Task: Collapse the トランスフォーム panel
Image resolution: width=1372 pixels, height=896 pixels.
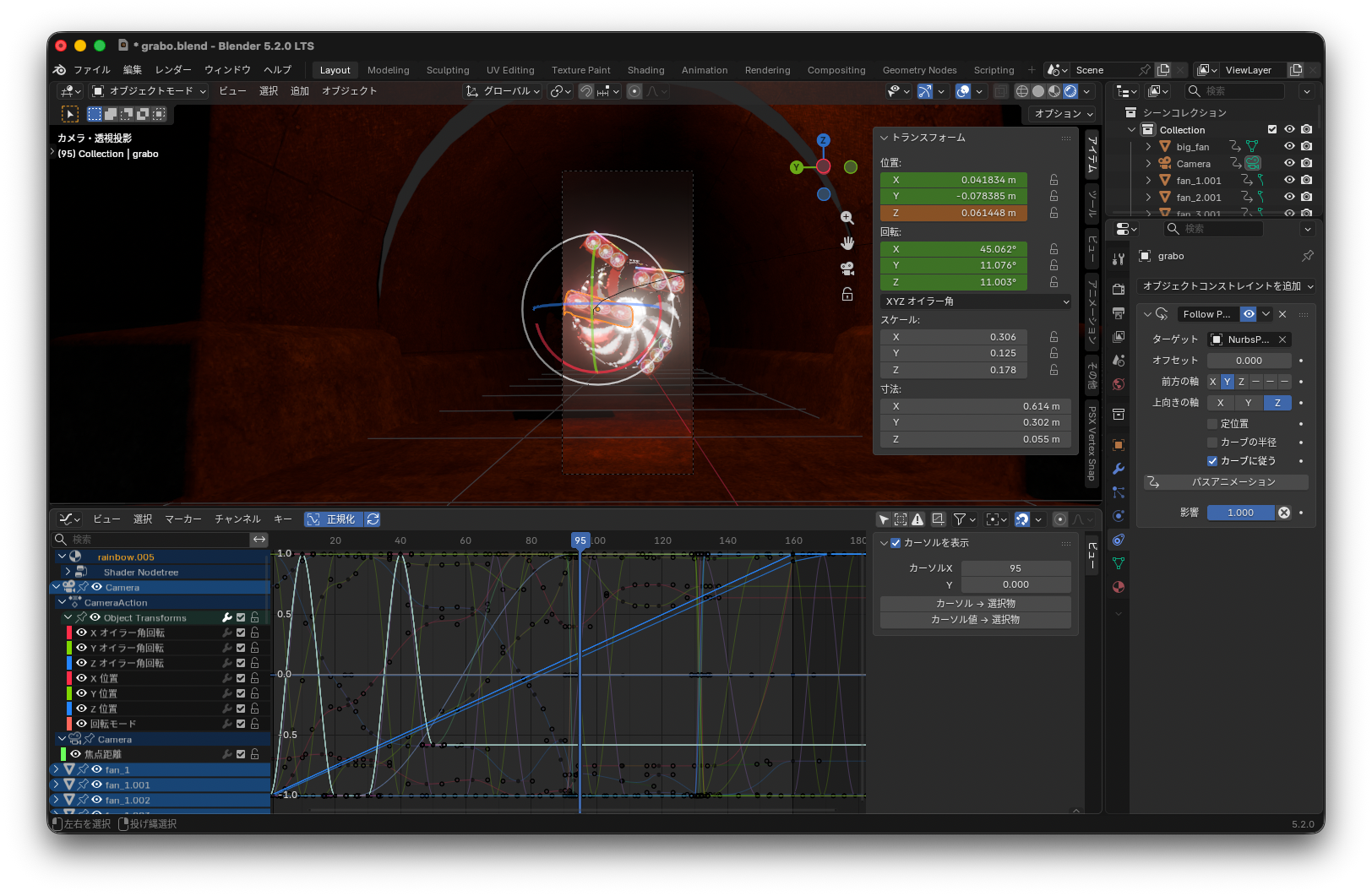Action: (x=885, y=138)
